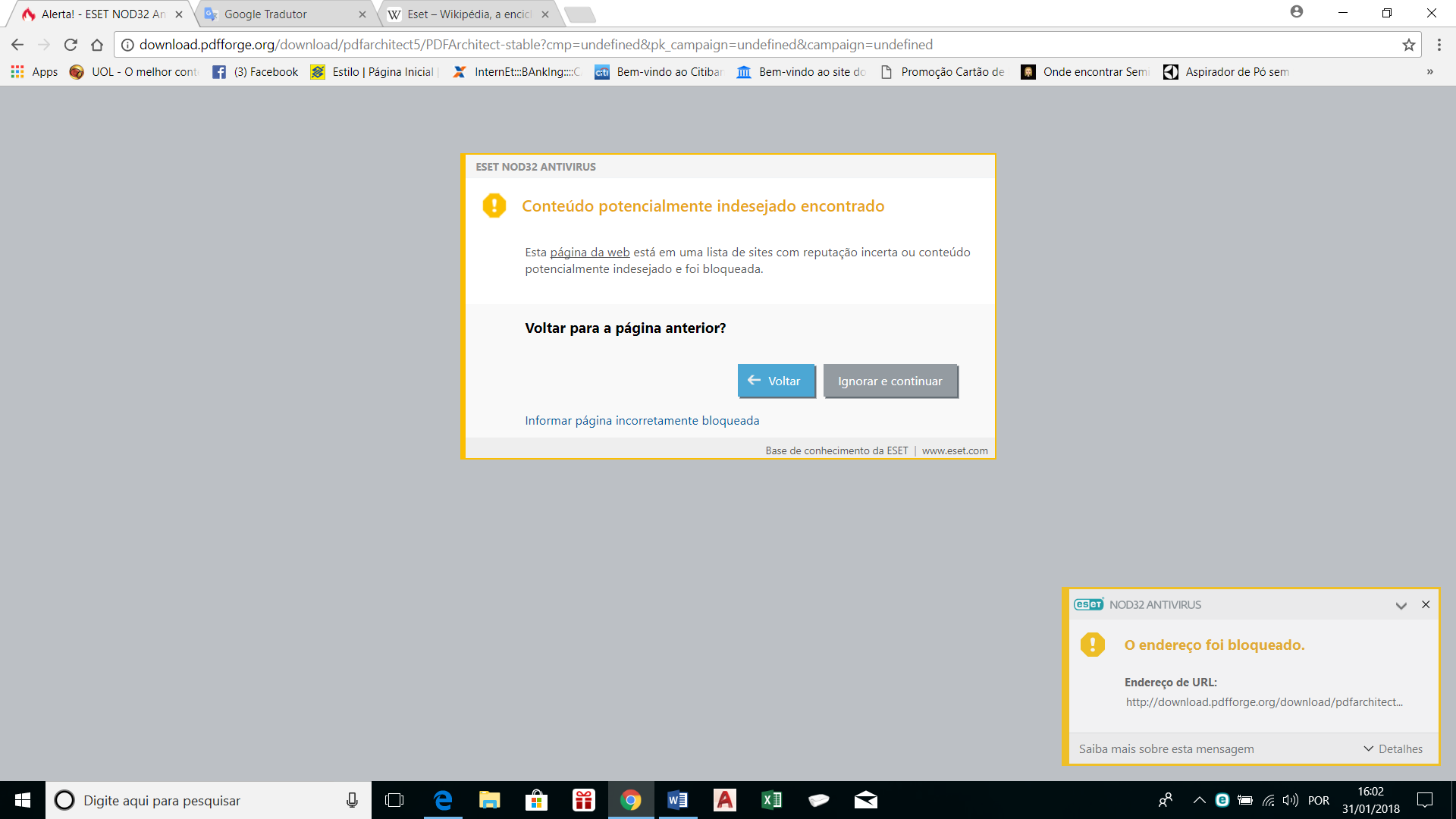This screenshot has height=819, width=1456.
Task: Click the ESET tray icon
Action: pos(1222,800)
